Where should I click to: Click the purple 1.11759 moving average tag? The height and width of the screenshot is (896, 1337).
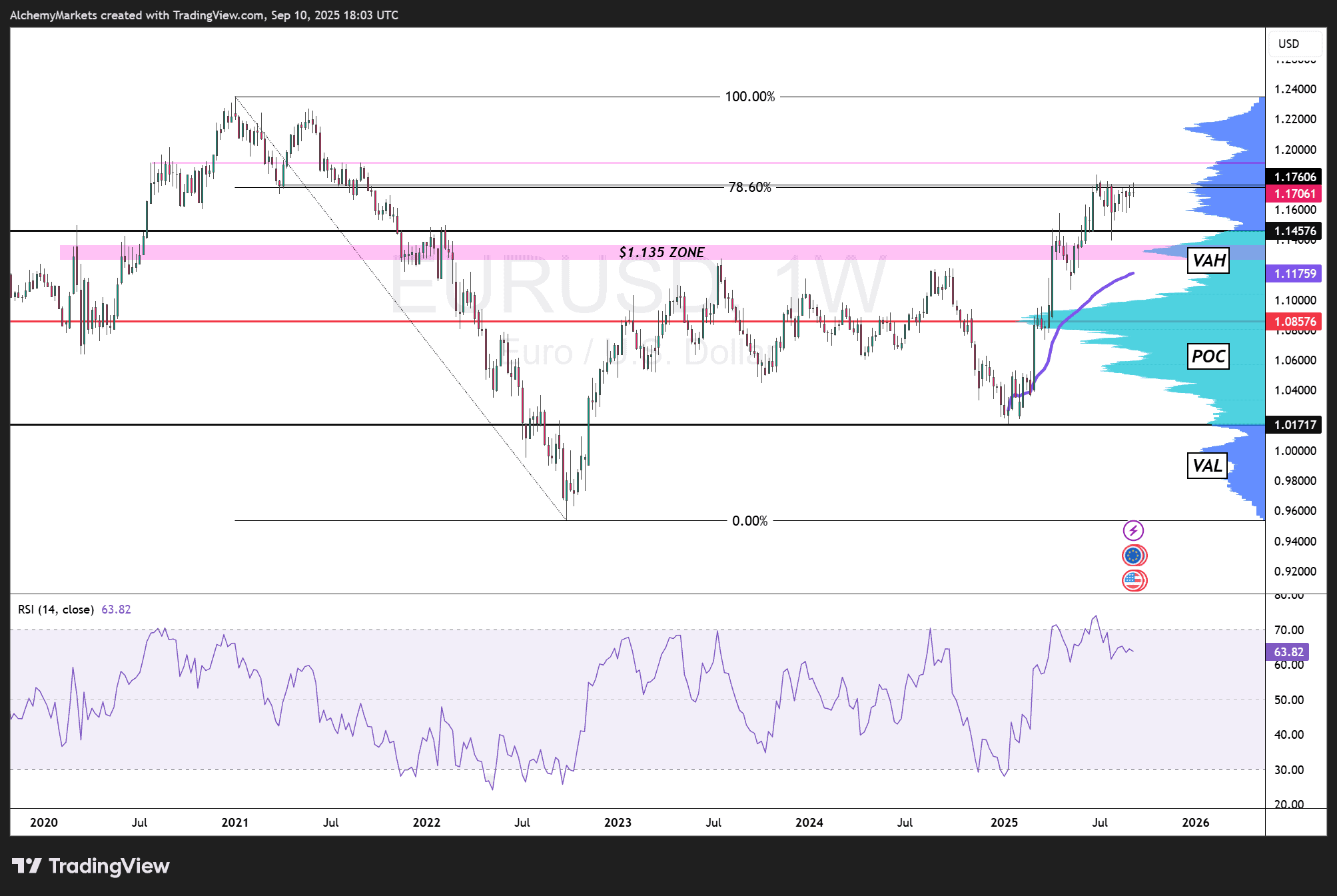point(1294,274)
